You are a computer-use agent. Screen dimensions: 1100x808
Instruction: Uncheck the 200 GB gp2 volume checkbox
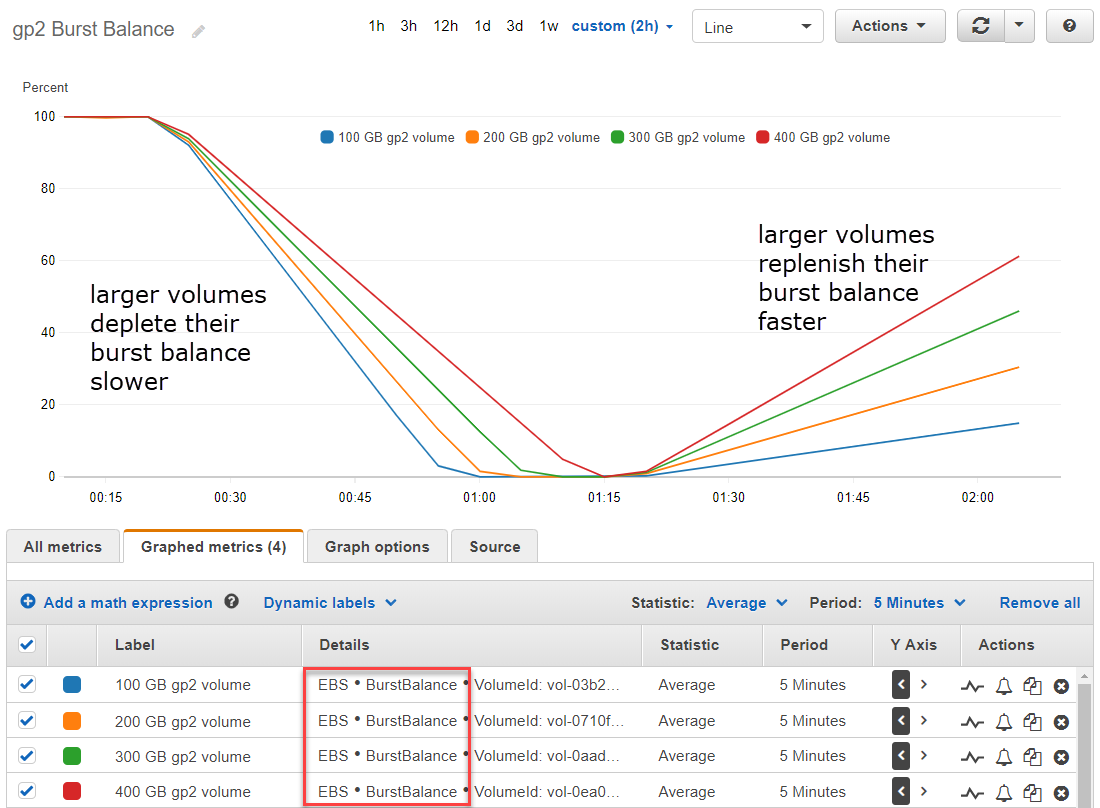point(27,720)
